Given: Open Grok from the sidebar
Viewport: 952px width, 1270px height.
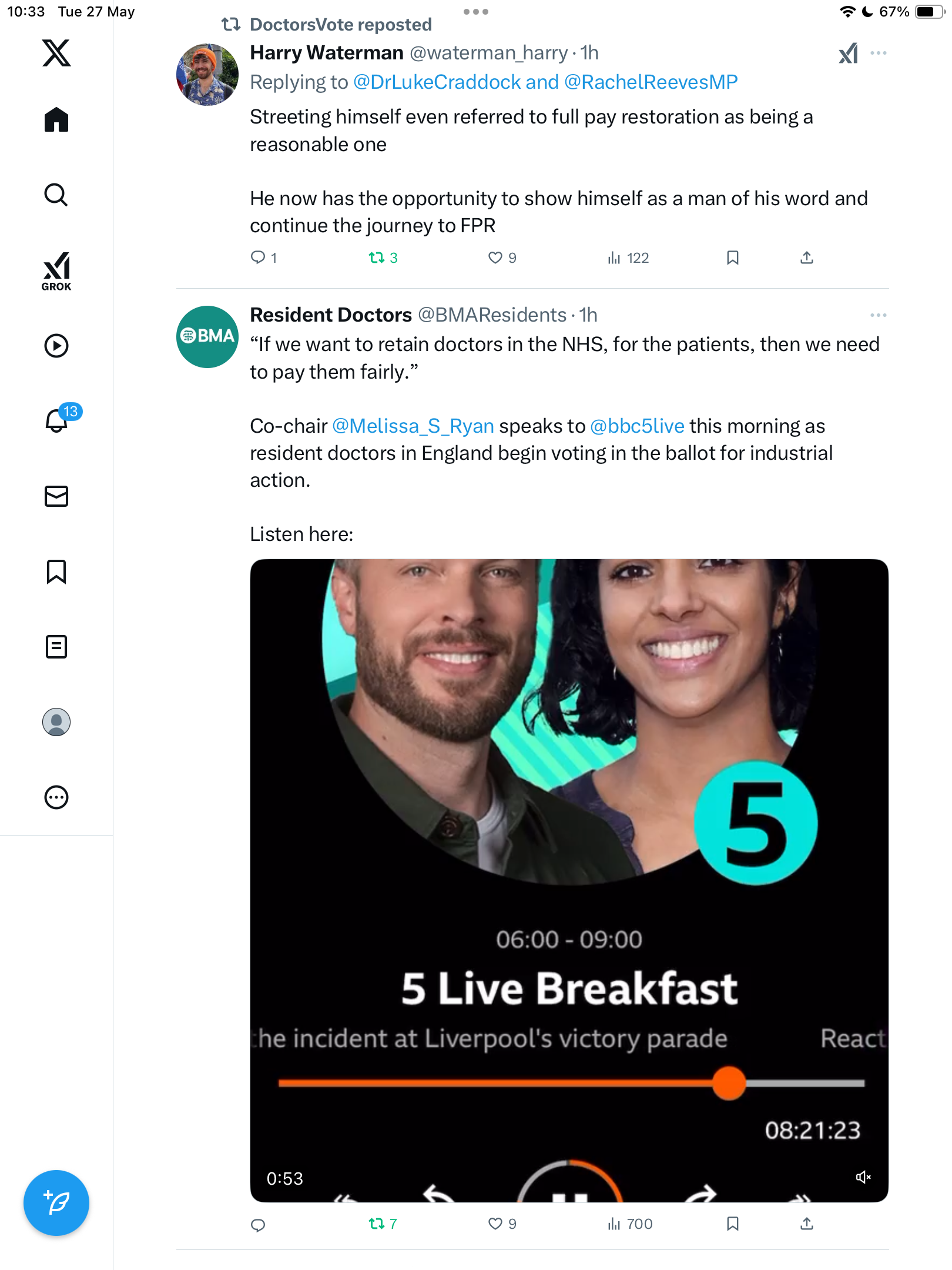Looking at the screenshot, I should pyautogui.click(x=56, y=271).
